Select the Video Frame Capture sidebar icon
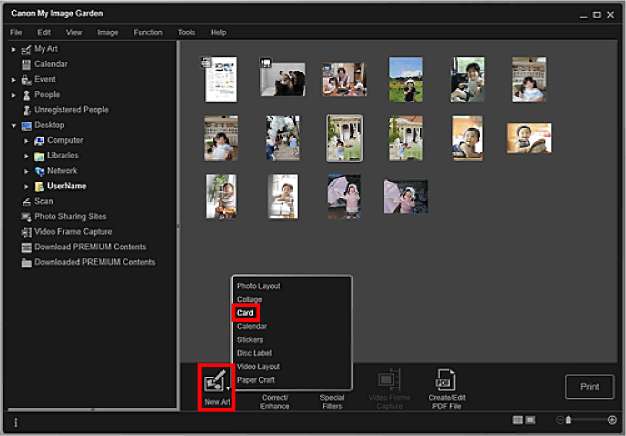The width and height of the screenshot is (626, 436). [26, 232]
